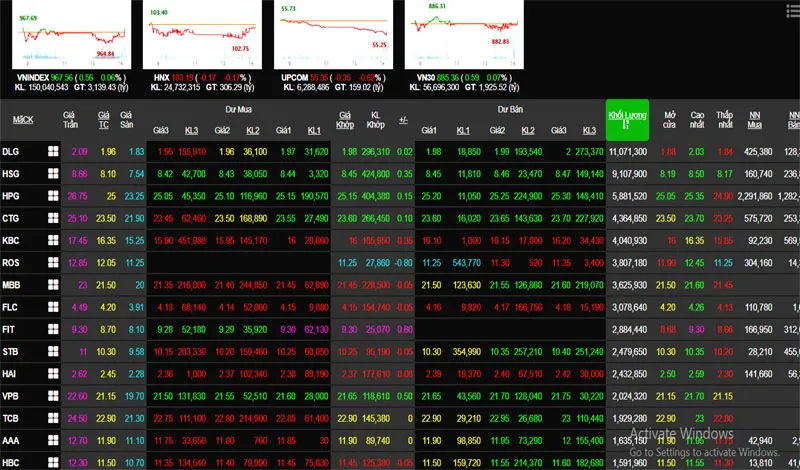This screenshot has height=470, width=800.
Task: Open the VNINDEX intraday chart
Action: 71,35
